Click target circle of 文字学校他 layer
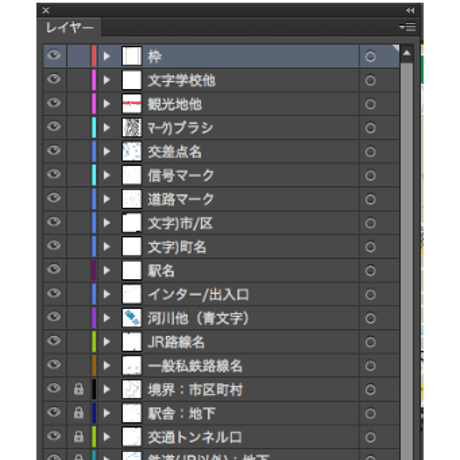The width and height of the screenshot is (460, 460). point(370,80)
